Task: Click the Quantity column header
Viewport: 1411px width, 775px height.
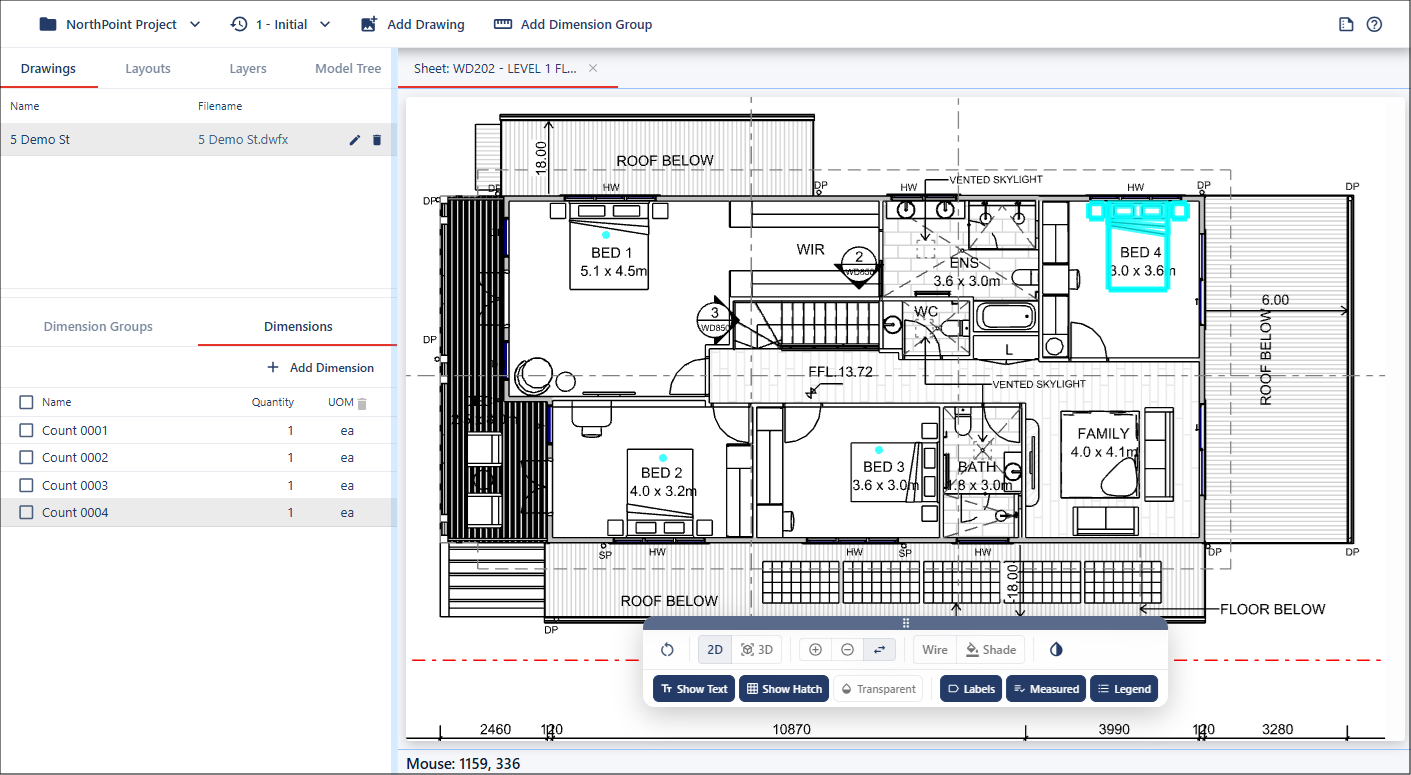Action: tap(273, 402)
